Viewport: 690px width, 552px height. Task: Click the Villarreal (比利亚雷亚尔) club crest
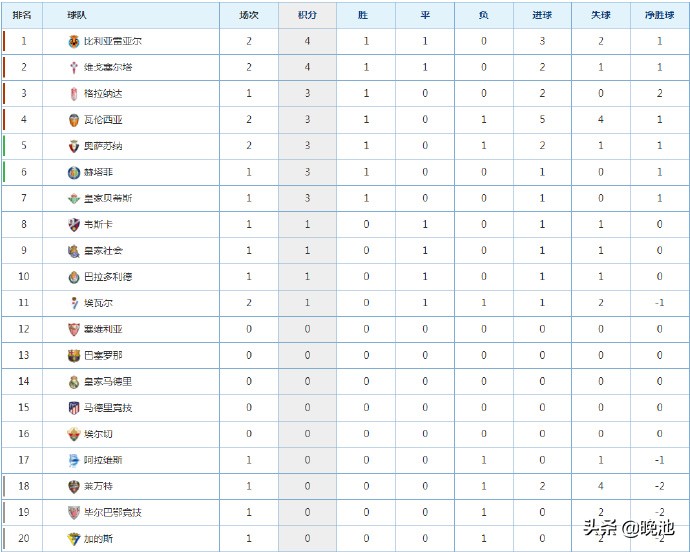(74, 41)
